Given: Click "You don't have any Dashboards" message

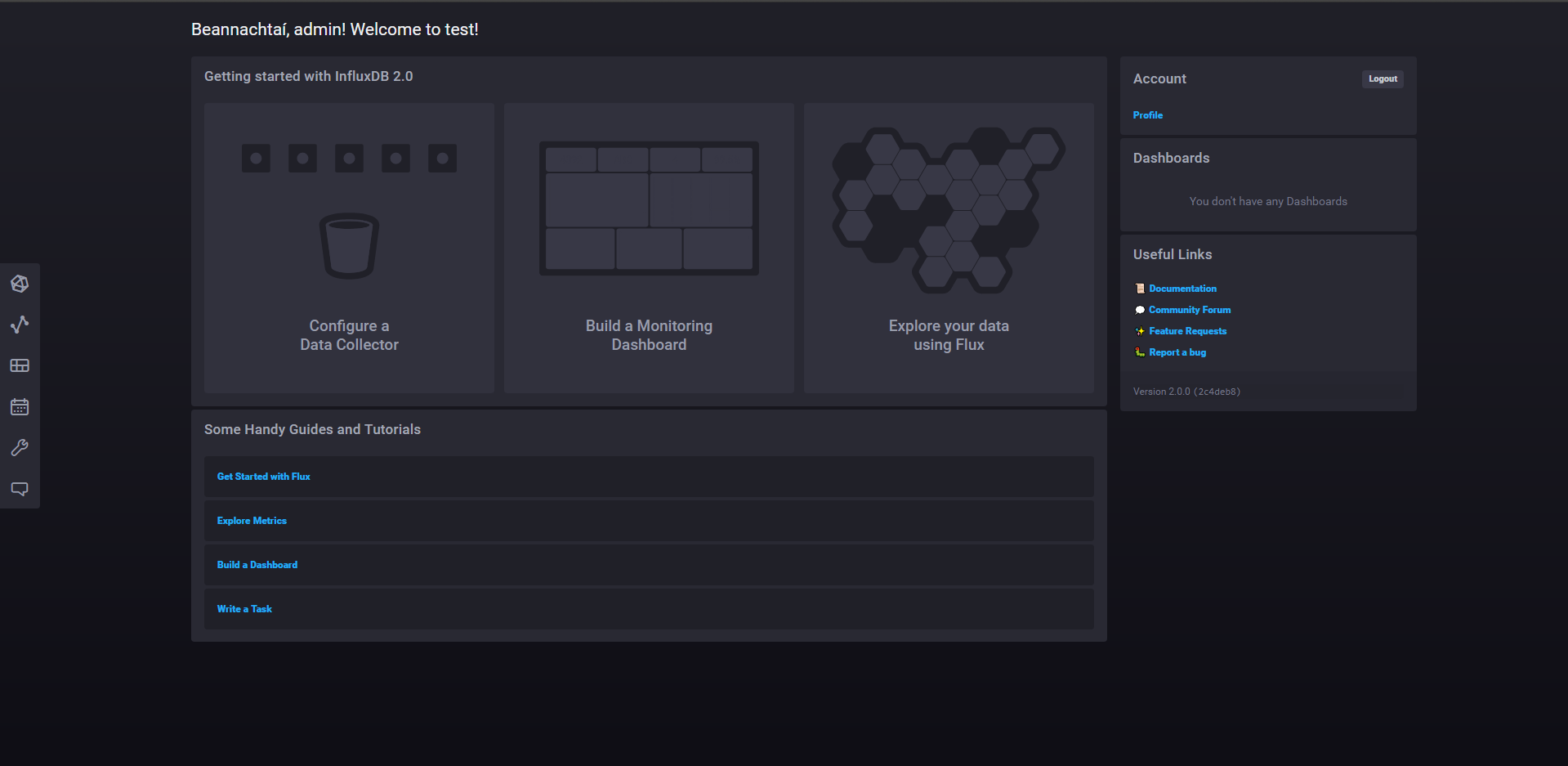Looking at the screenshot, I should coord(1268,201).
